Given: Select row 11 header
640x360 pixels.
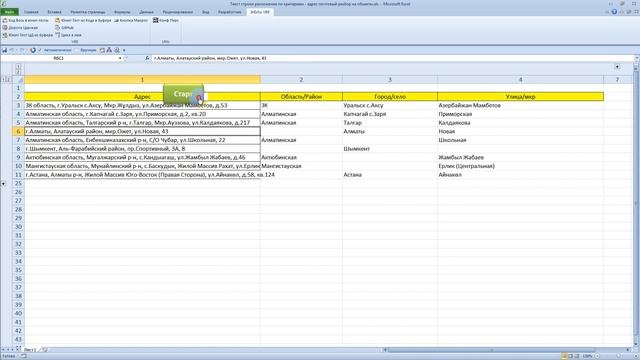Looking at the screenshot, I should pos(18,175).
